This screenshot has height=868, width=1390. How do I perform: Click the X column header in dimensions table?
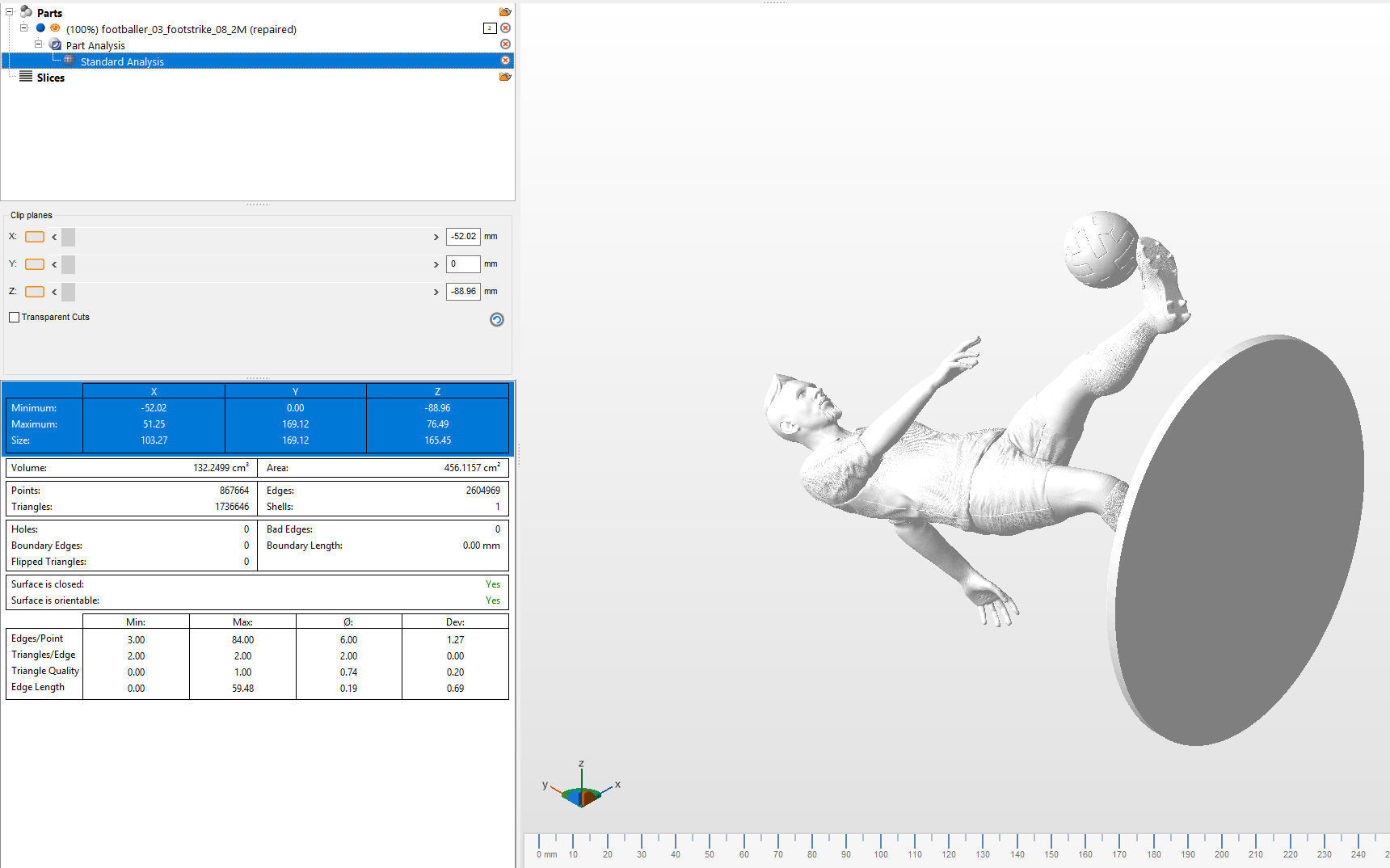pos(154,391)
